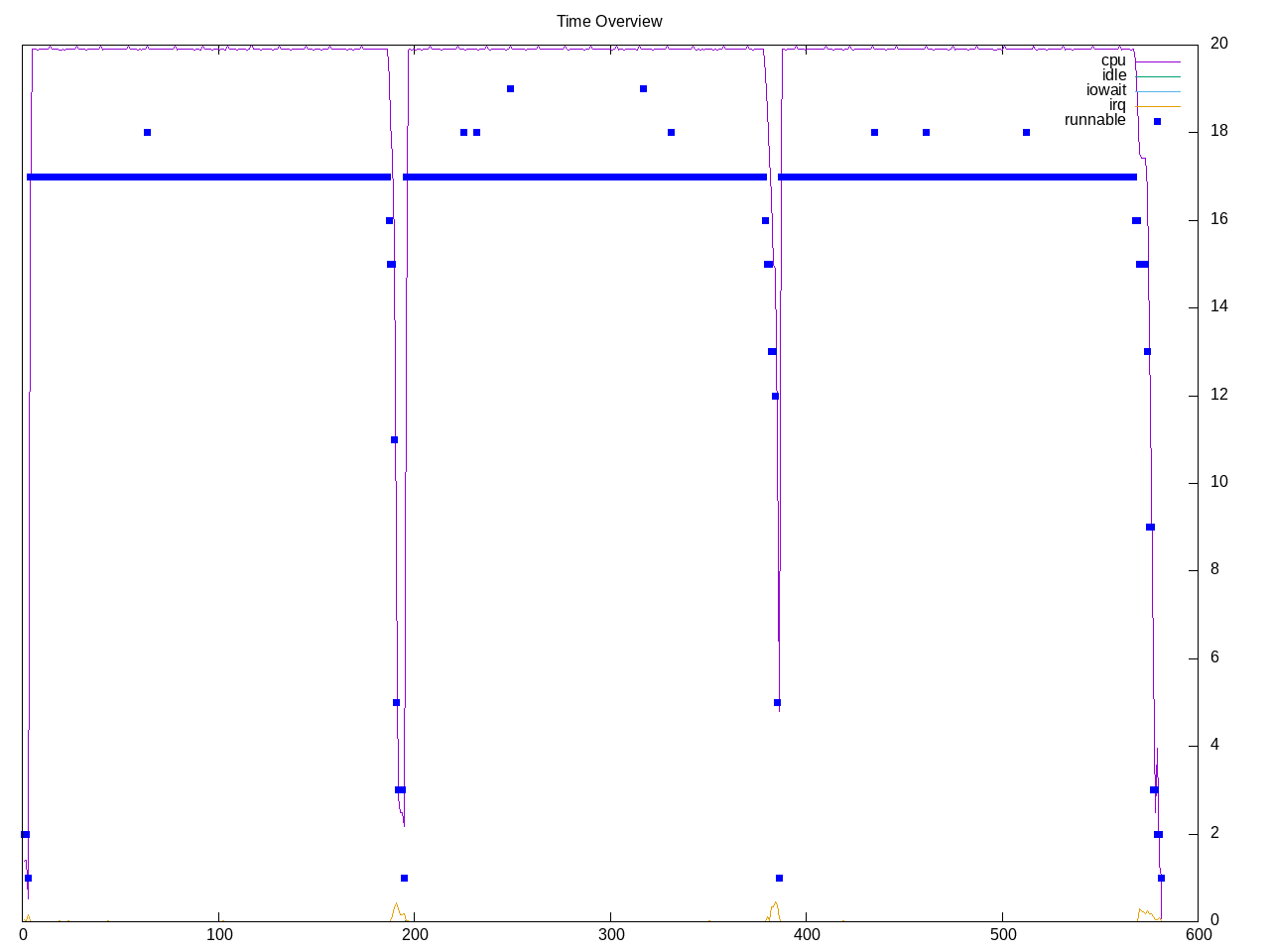1270x952 pixels.
Task: Click the orange irq bump near x=190
Action: pyautogui.click(x=396, y=906)
